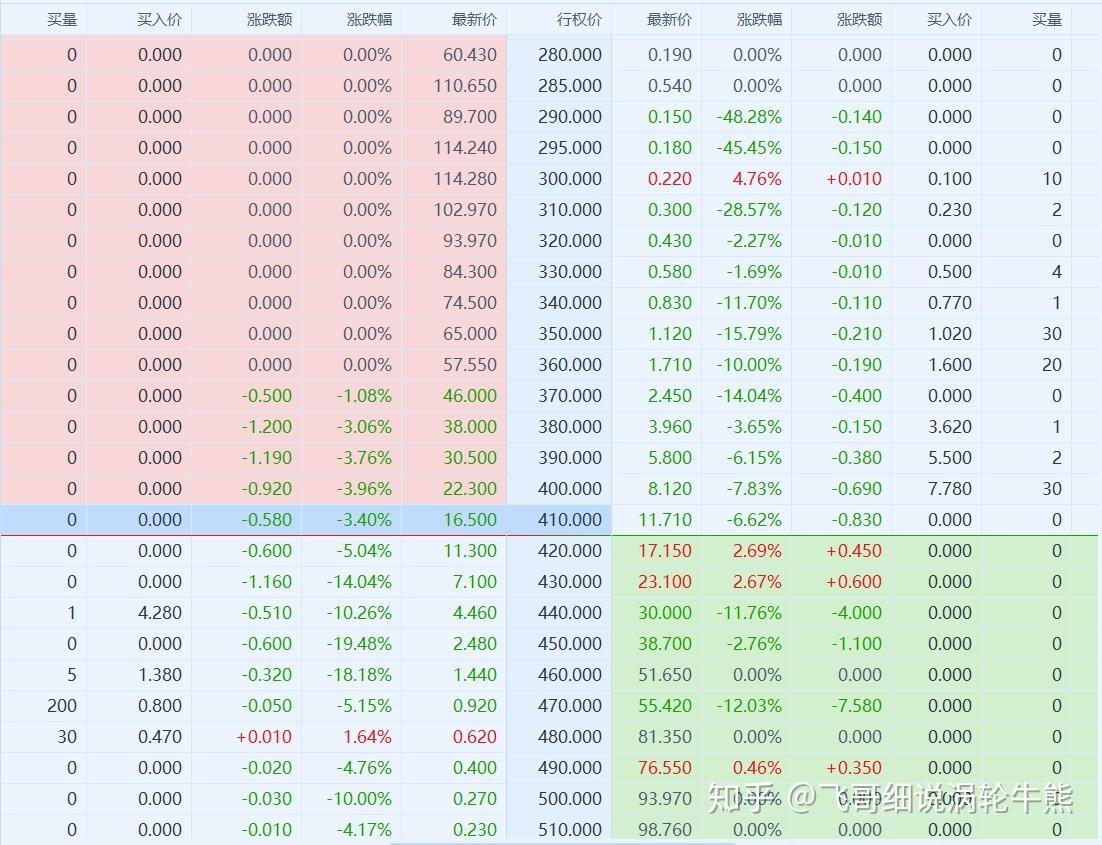Click the 最新价 header above 60.430
Viewport: 1102px width, 845px height.
[x=474, y=20]
